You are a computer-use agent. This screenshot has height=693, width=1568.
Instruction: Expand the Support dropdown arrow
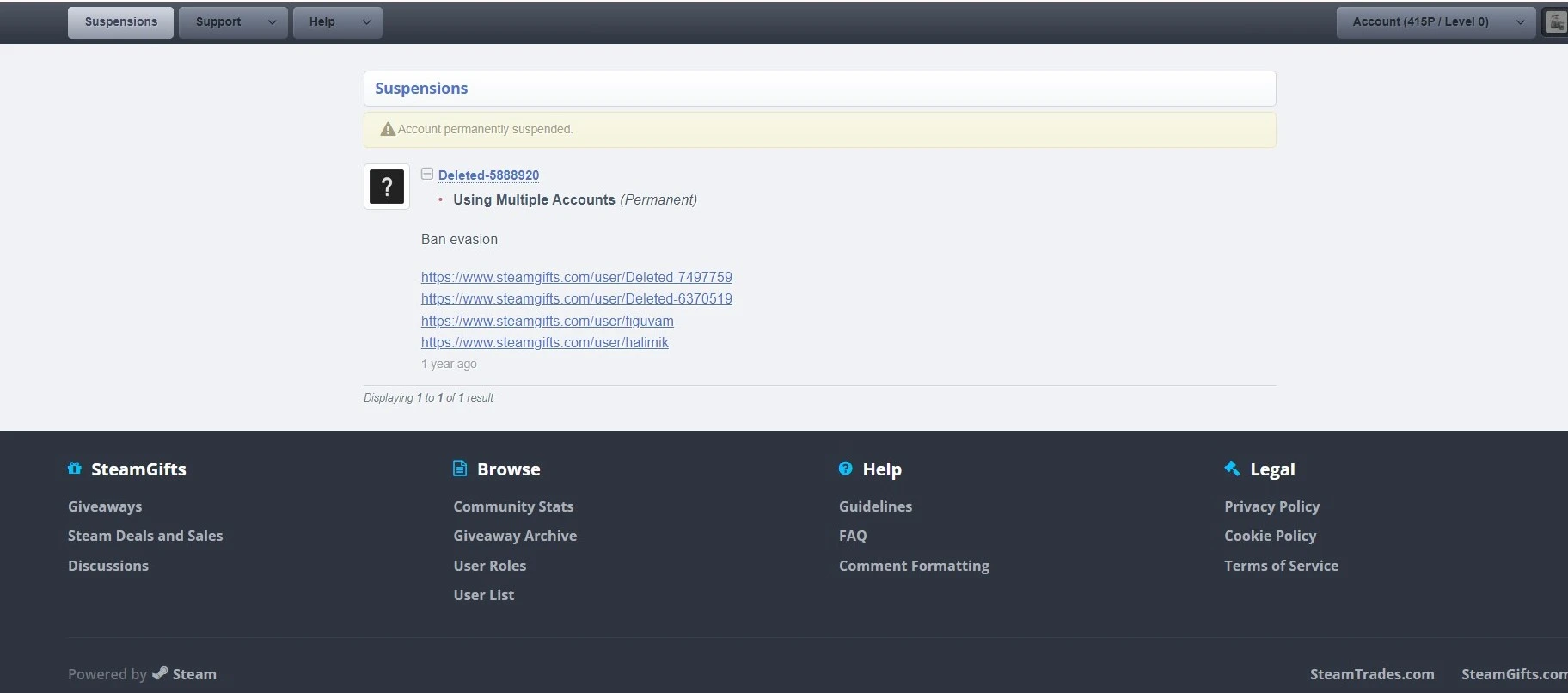point(273,22)
